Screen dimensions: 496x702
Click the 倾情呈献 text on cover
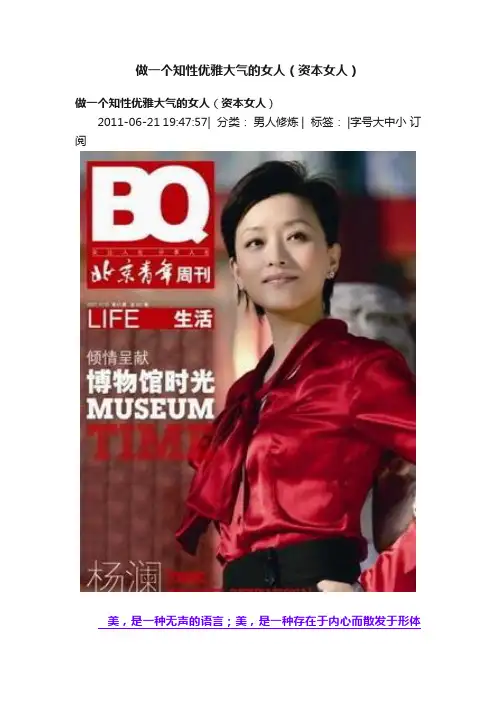[117, 358]
